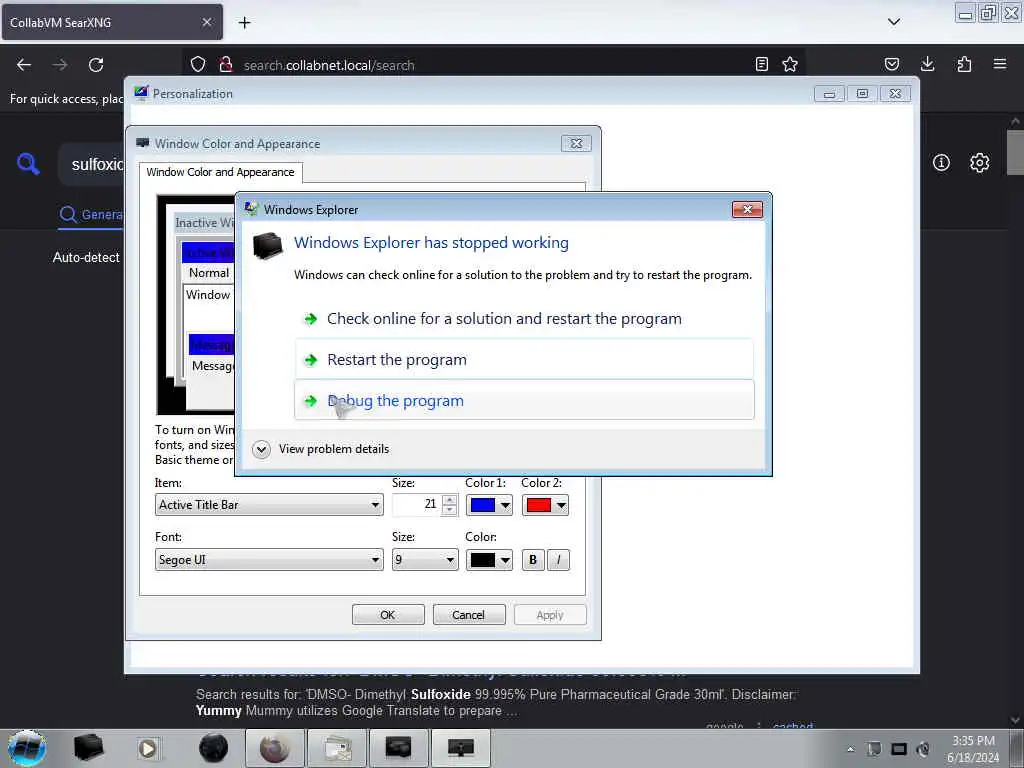Open the extensions puzzle icon
This screenshot has height=768, width=1024.
coord(964,64)
